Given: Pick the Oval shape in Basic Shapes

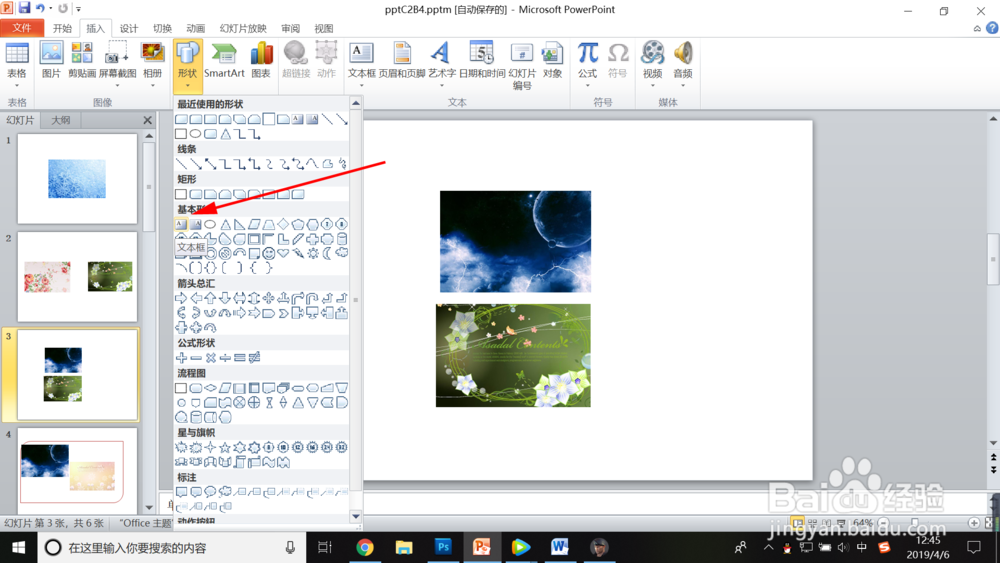Looking at the screenshot, I should click(210, 224).
